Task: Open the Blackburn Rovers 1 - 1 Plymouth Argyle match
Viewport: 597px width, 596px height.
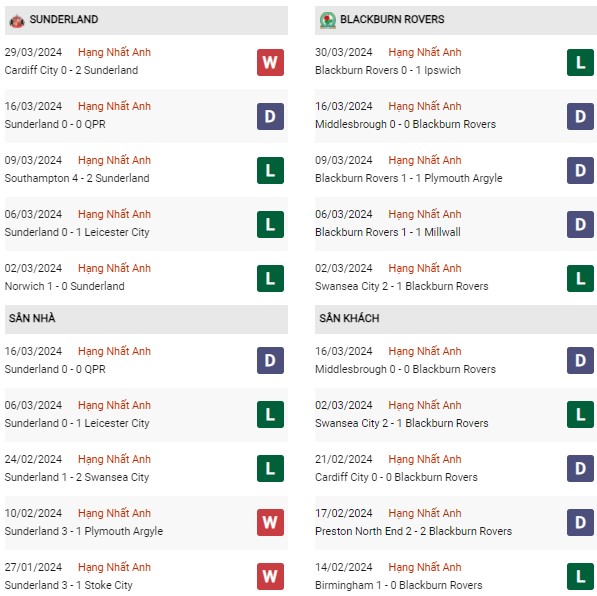Action: pyautogui.click(x=409, y=178)
